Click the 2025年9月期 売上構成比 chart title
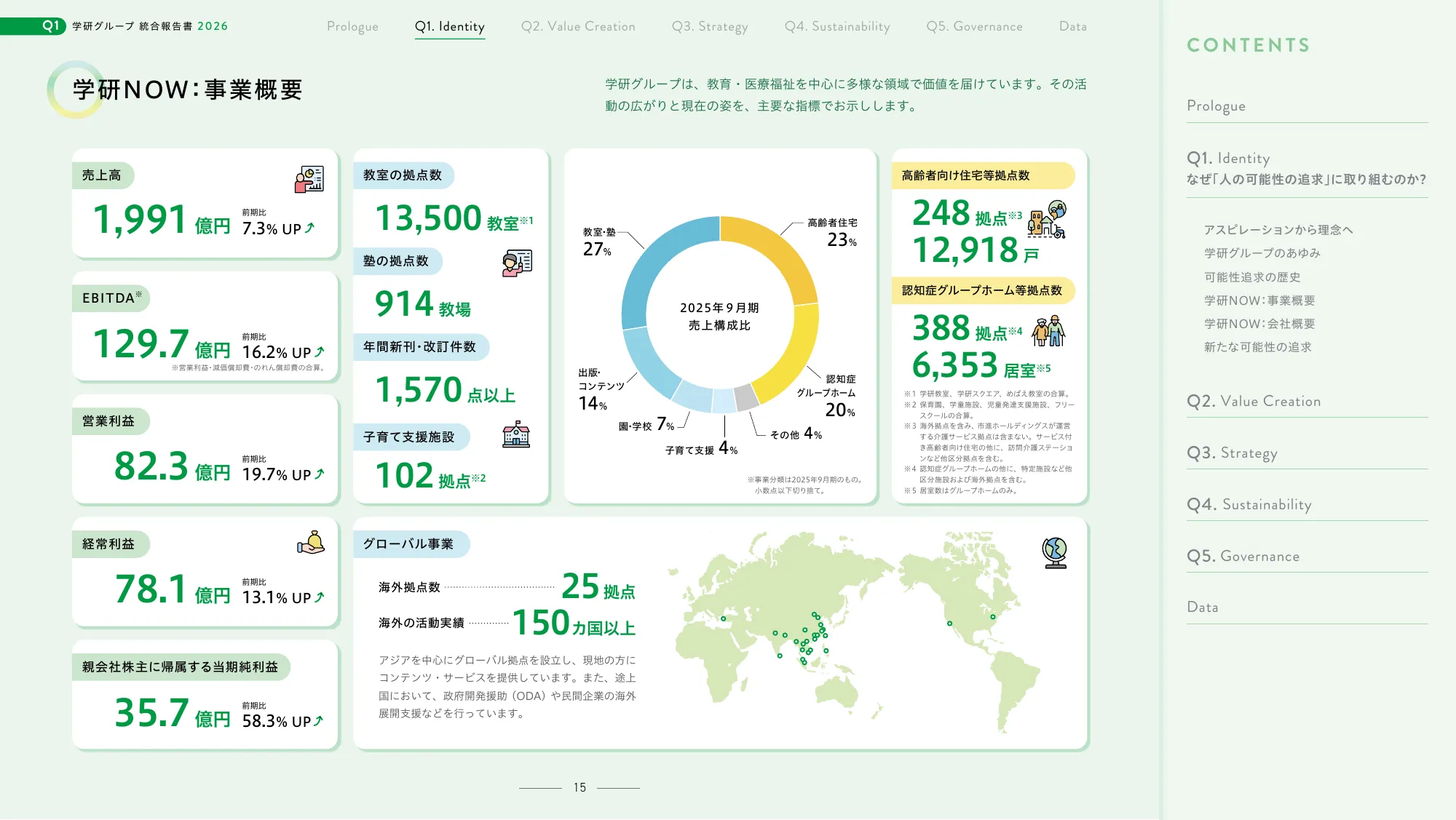1456x820 pixels. tap(719, 317)
